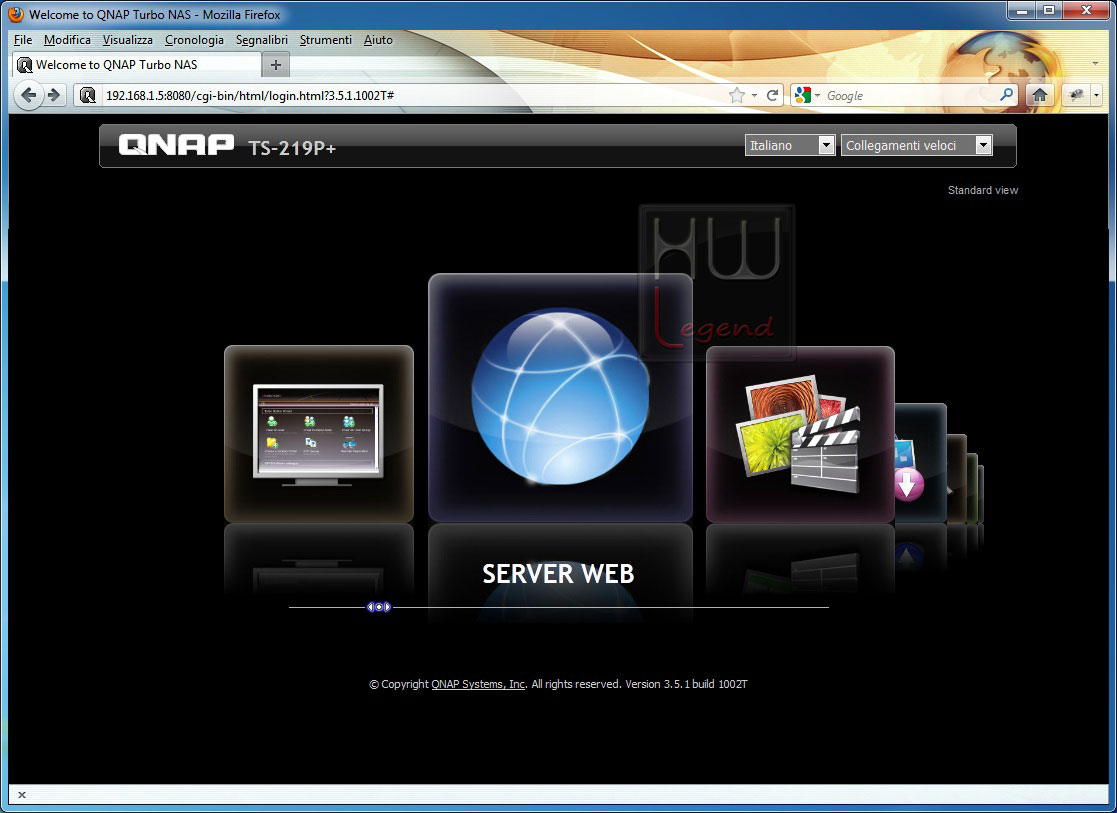
Task: Focus the browser address bar URL
Action: (x=413, y=95)
